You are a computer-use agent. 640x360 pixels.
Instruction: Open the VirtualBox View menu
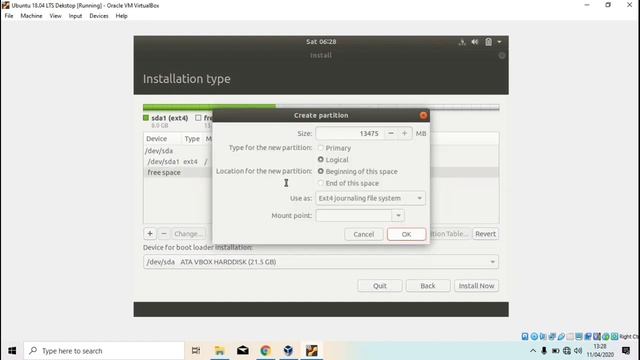(56, 16)
